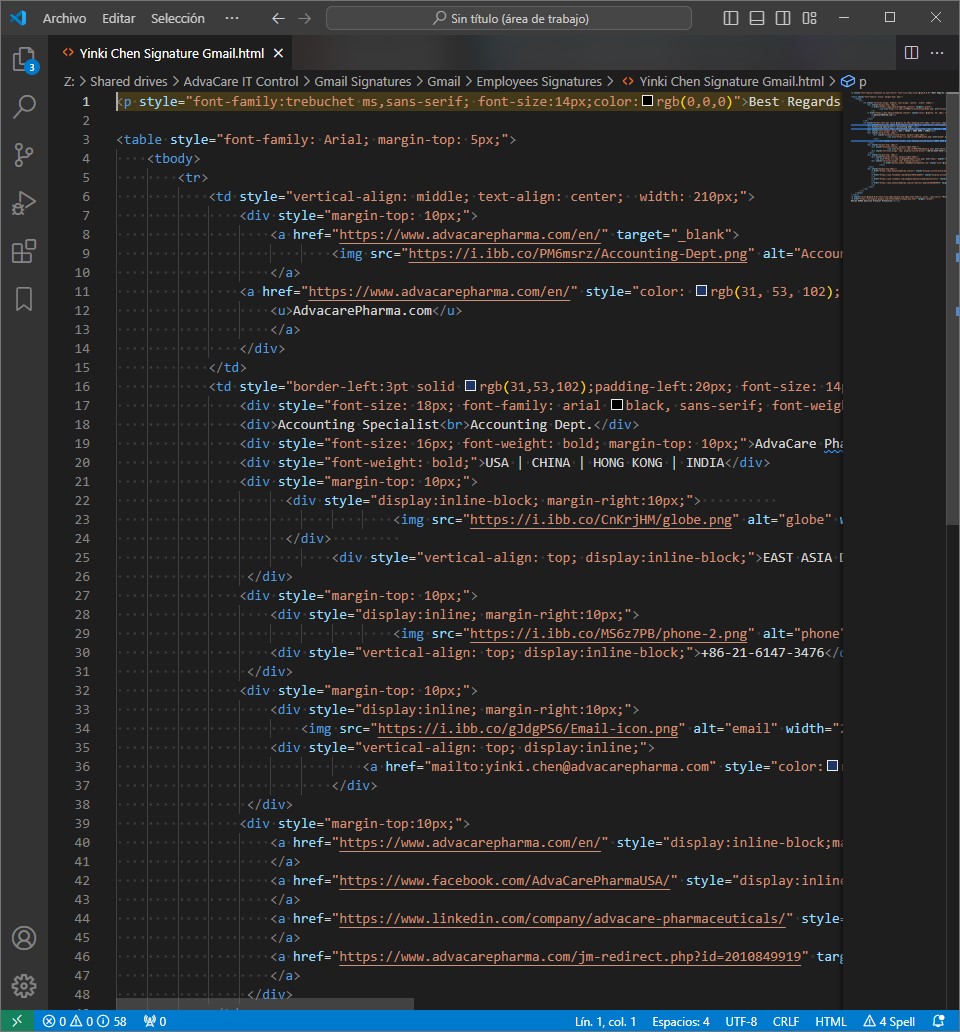Show more menu items via ellipsis

click(232, 18)
